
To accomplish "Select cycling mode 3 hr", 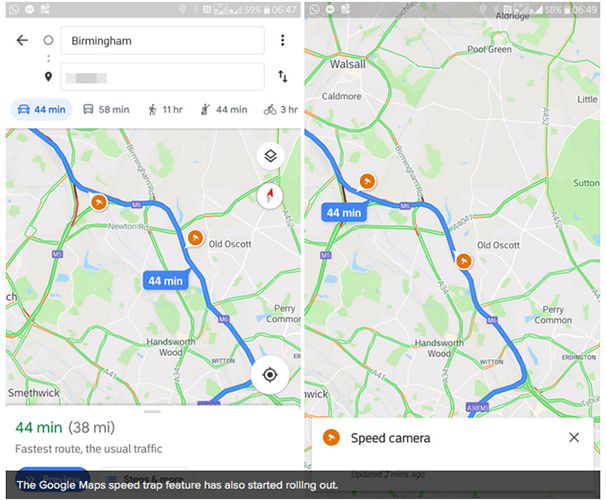I will click(281, 110).
